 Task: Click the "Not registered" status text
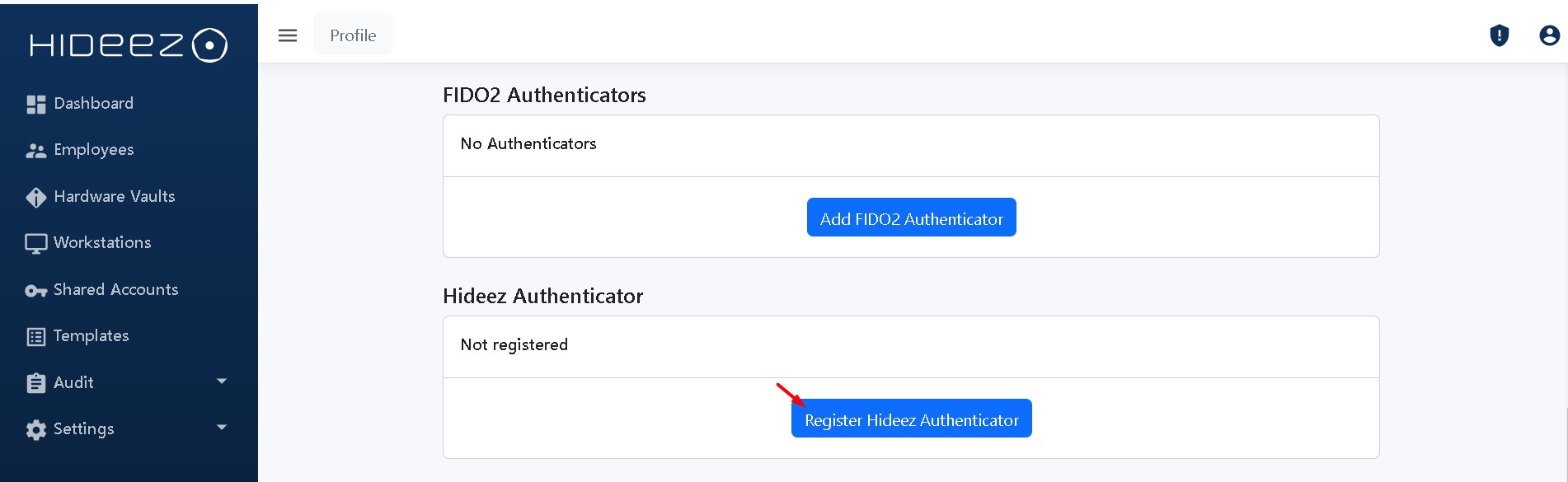pyautogui.click(x=514, y=345)
